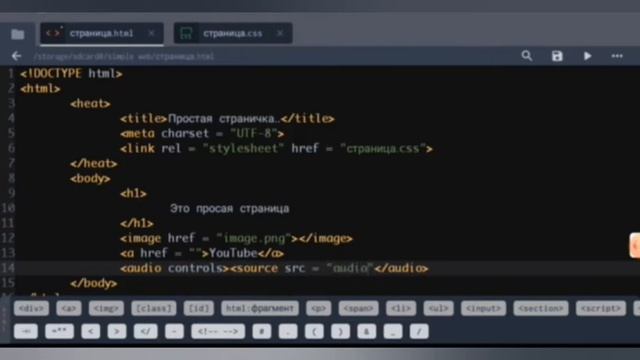This screenshot has height=360, width=640.
Task: Tap the { brace key
Action: [314, 331]
